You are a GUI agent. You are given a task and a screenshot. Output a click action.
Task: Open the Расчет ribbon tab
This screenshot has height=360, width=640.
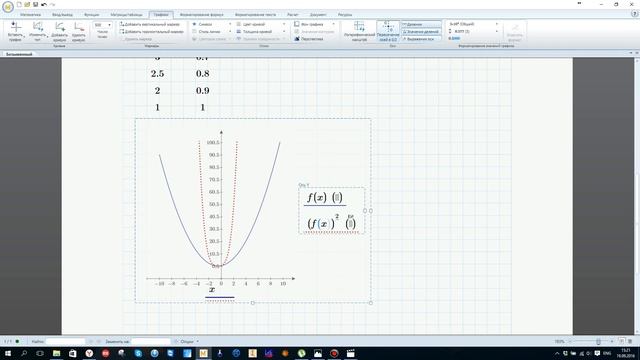click(293, 15)
